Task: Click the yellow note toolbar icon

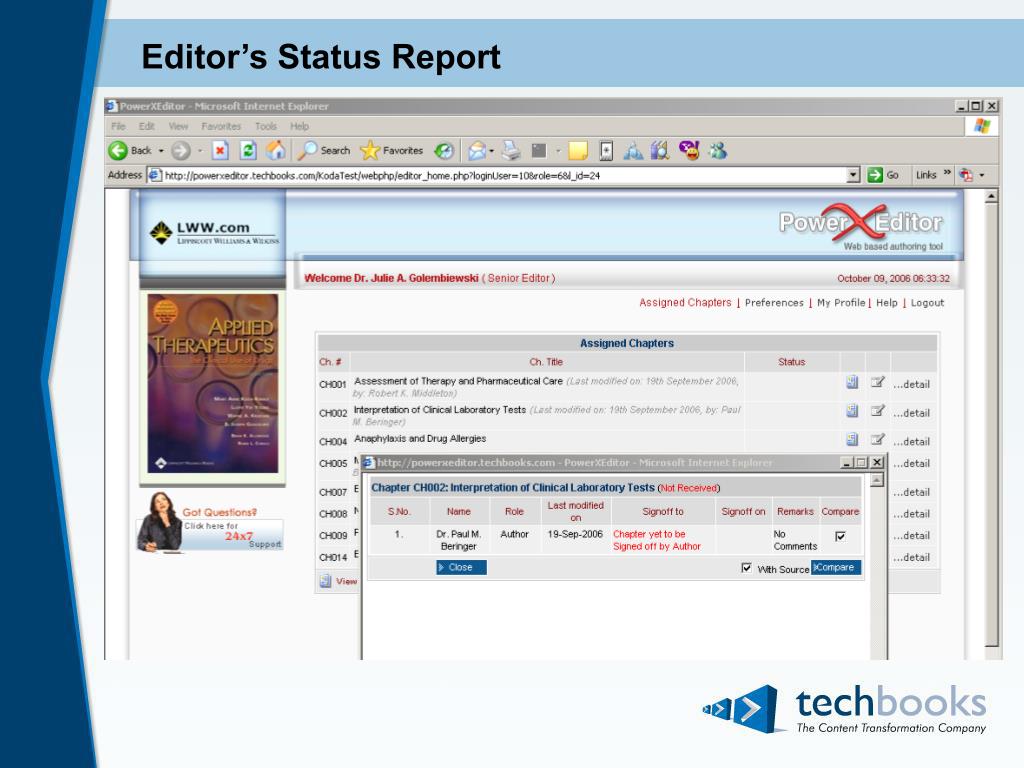Action: 578,151
